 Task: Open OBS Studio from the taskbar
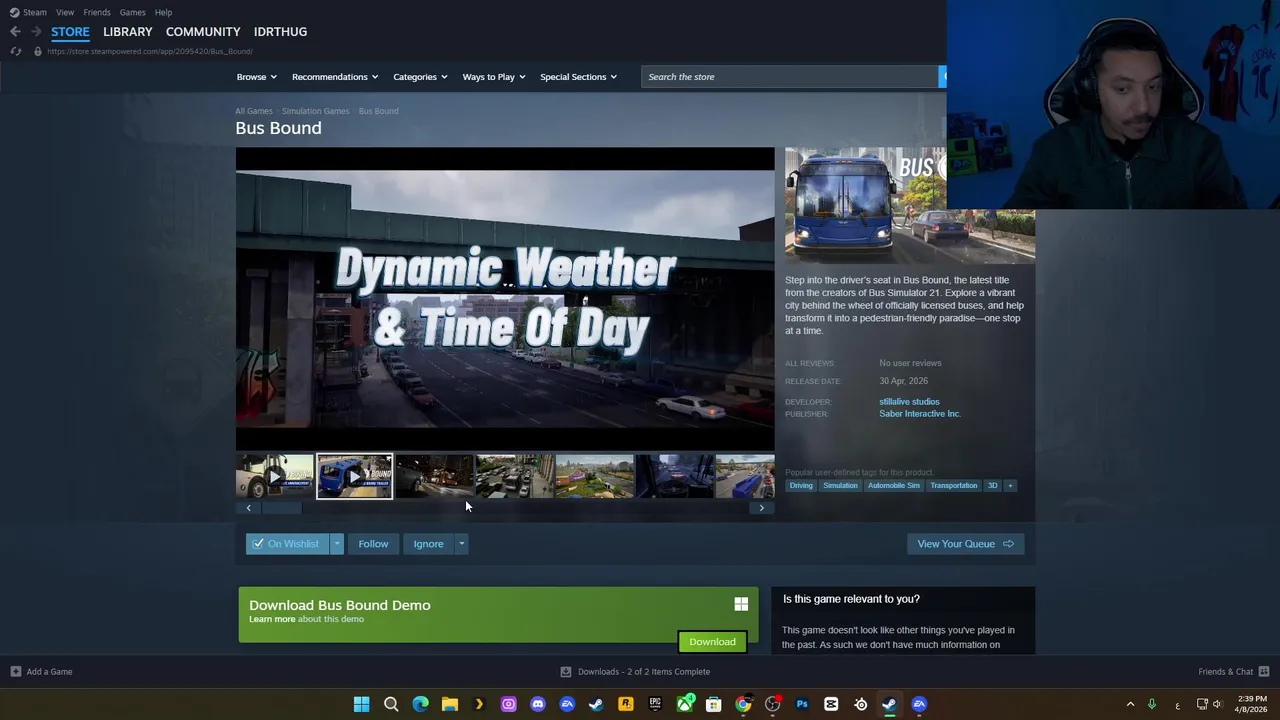(772, 704)
